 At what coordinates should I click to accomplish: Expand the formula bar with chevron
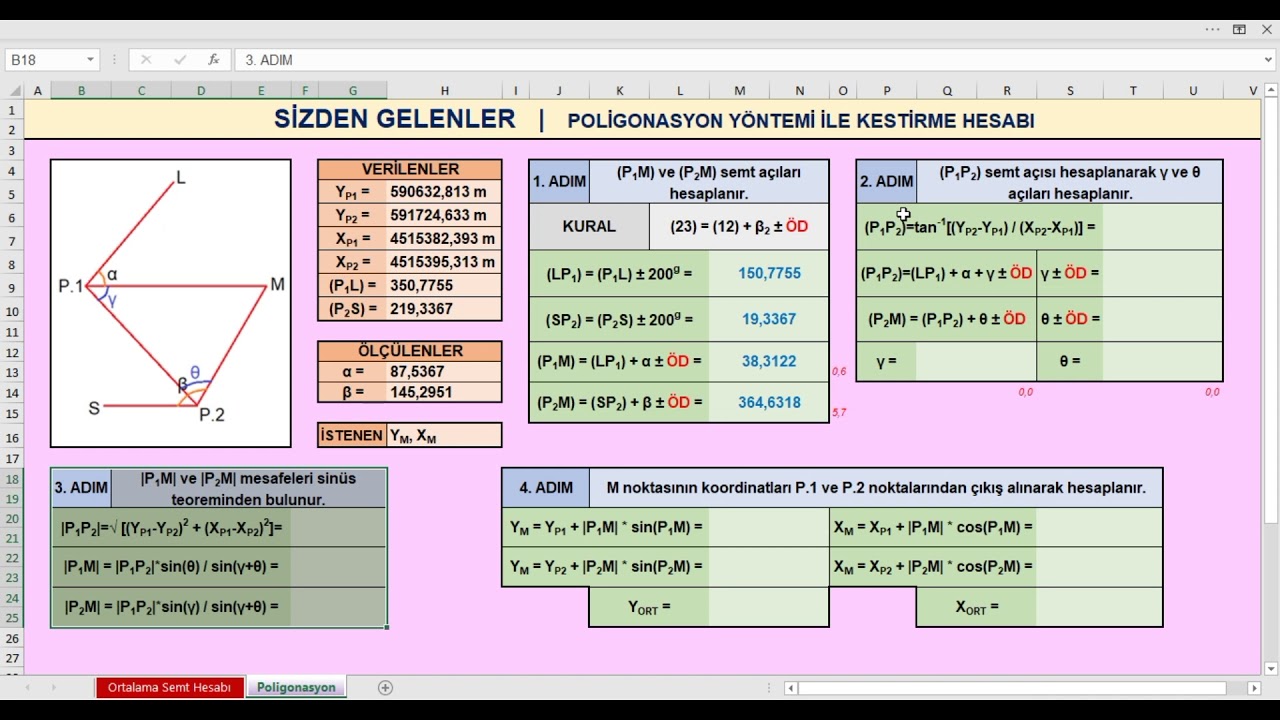(1269, 60)
